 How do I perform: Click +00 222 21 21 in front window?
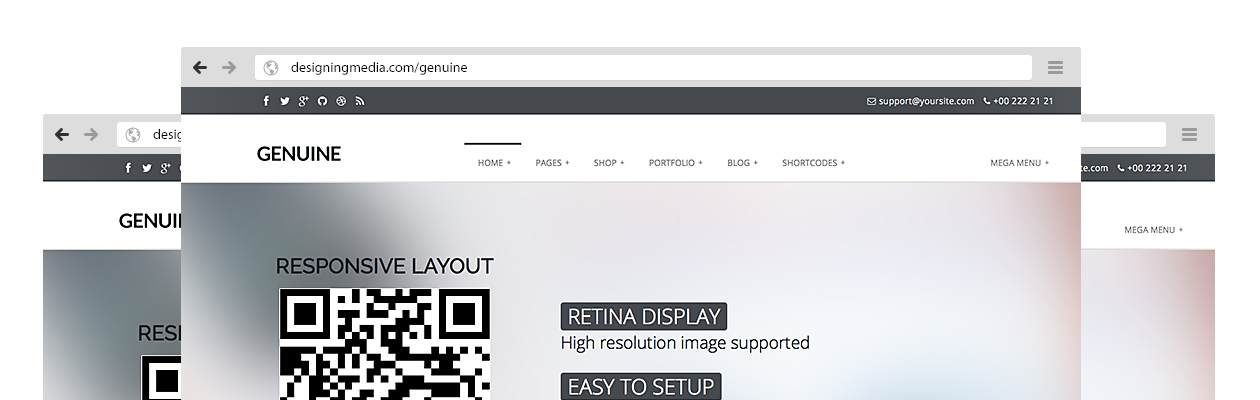pyautogui.click(x=1023, y=101)
